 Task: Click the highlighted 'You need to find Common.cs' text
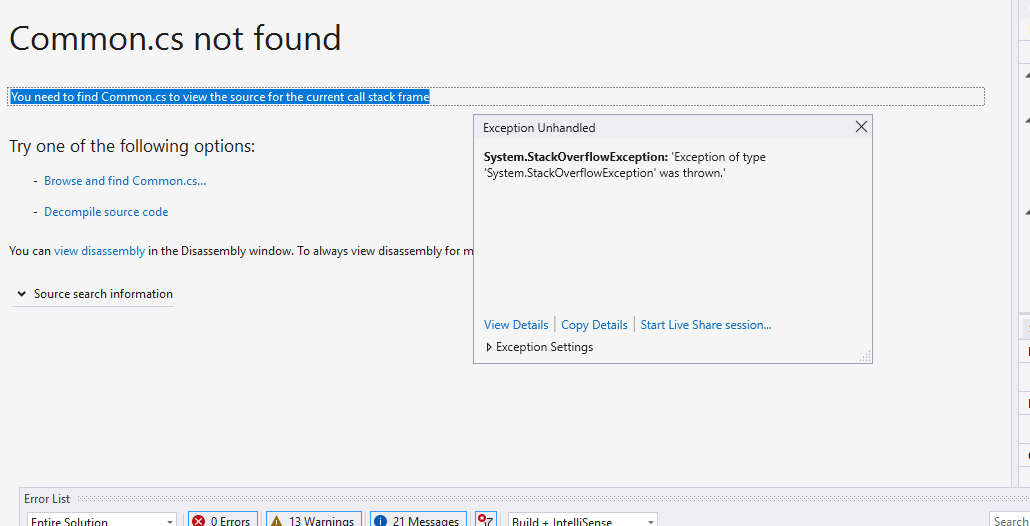click(x=220, y=97)
